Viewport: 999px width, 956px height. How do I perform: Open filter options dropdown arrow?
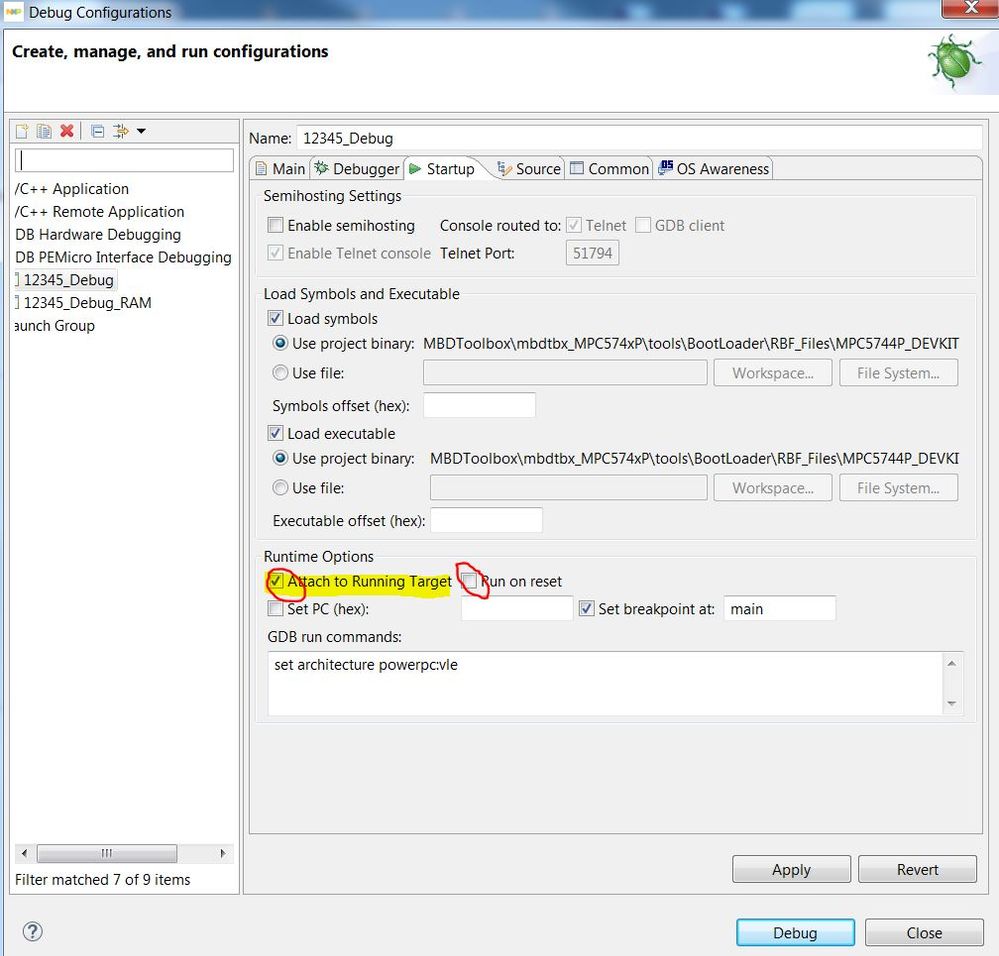coord(141,131)
